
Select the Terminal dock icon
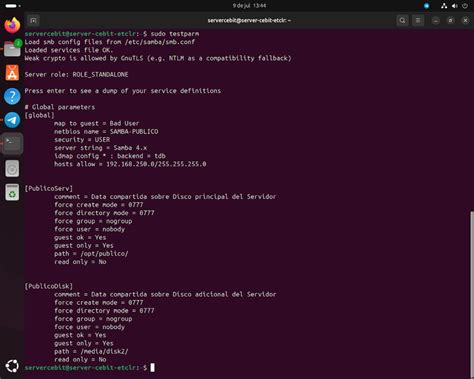(12, 144)
